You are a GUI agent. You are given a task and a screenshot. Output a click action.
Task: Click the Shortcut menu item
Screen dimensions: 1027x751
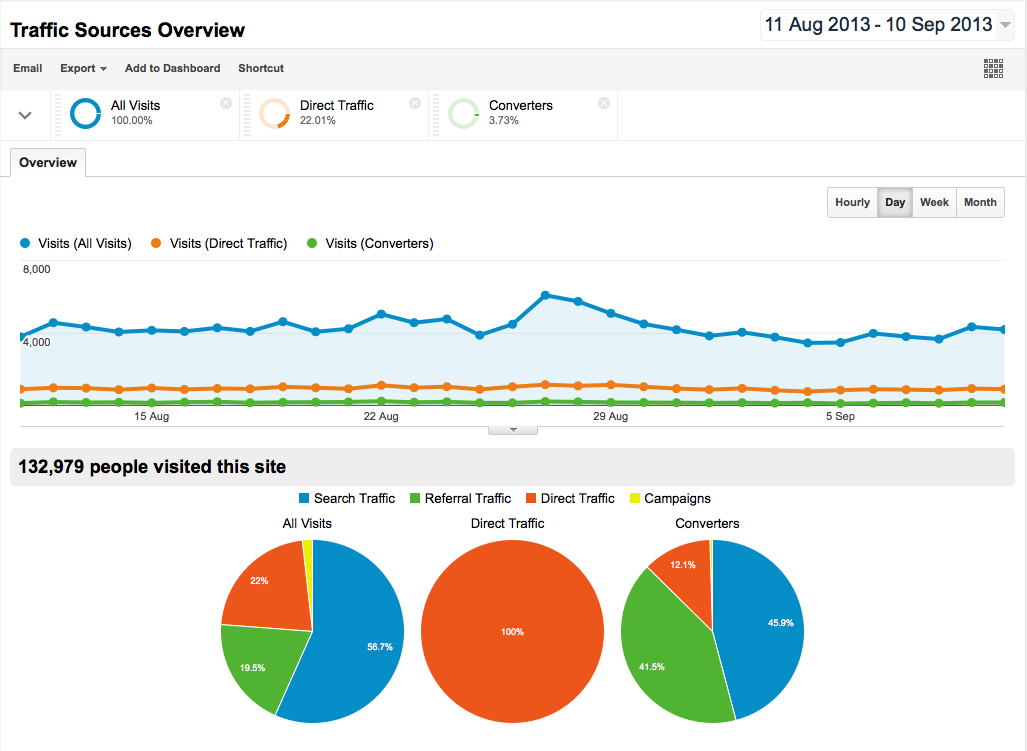(x=261, y=68)
